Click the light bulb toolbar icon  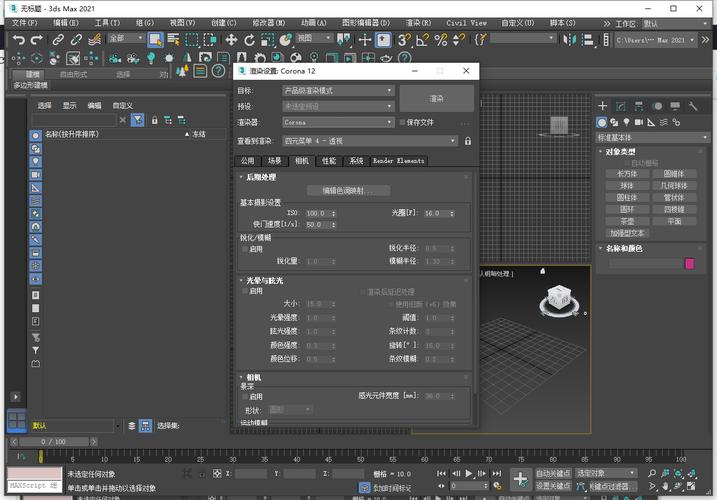coord(151,58)
